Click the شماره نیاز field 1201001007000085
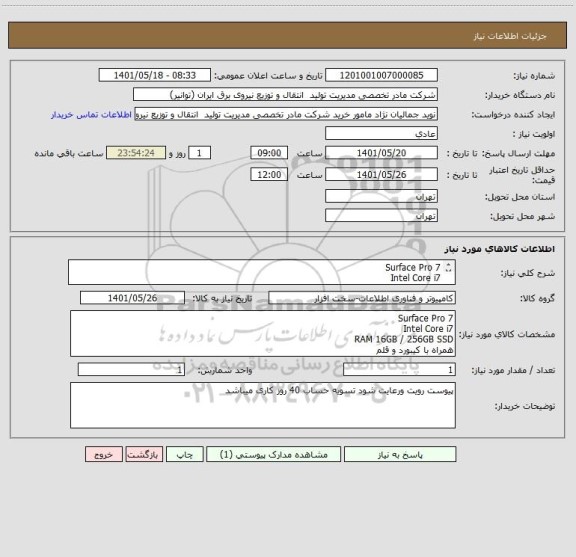Viewport: 576px width, 557px height. pos(381,75)
